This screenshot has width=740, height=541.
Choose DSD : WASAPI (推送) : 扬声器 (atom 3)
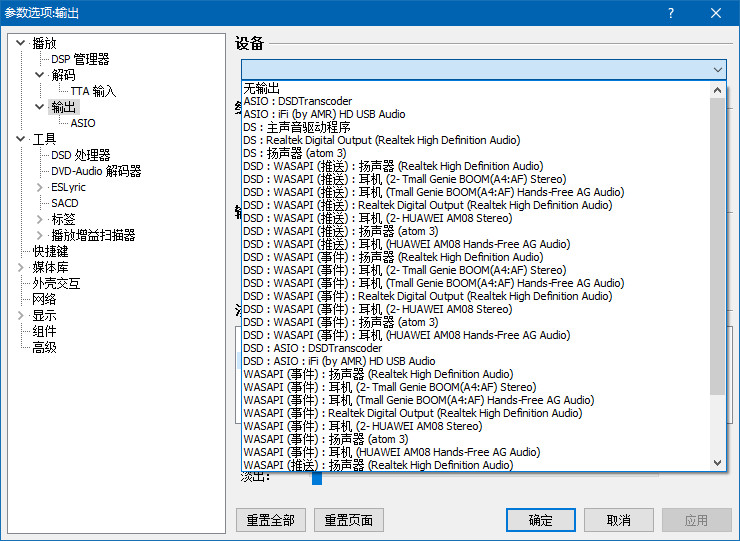[476, 231]
